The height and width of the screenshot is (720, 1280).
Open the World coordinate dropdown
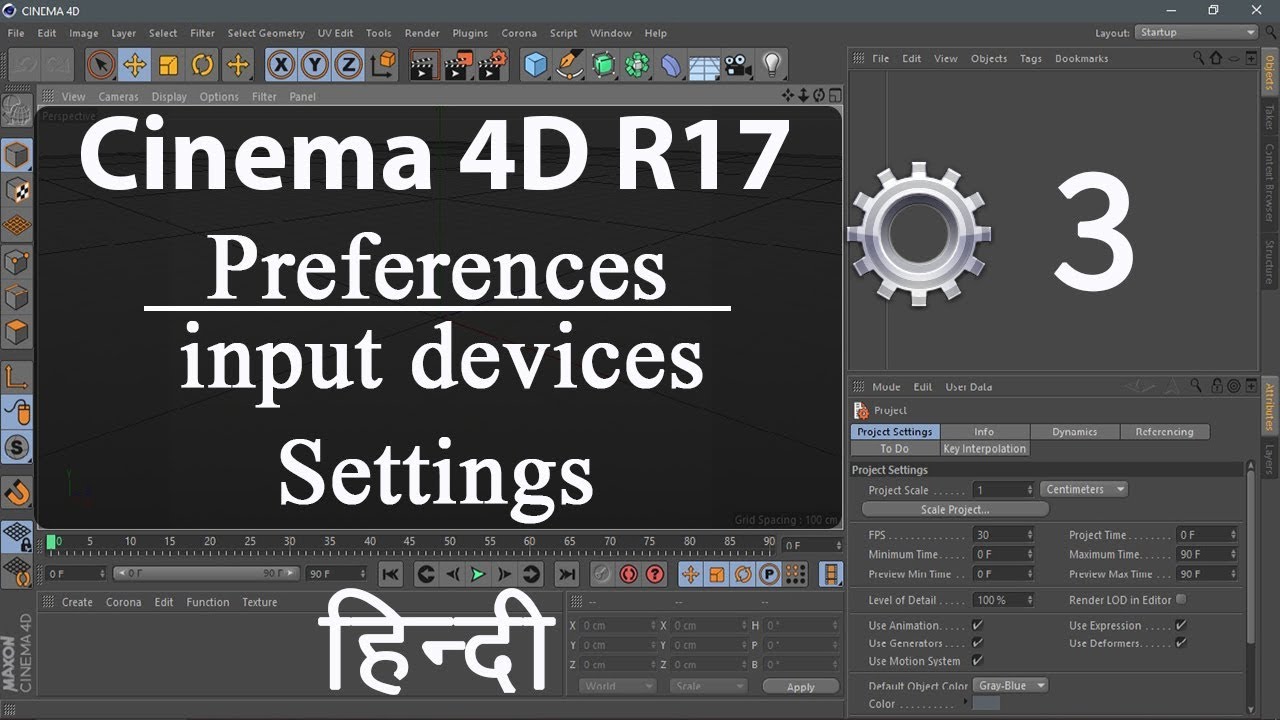[x=617, y=687]
